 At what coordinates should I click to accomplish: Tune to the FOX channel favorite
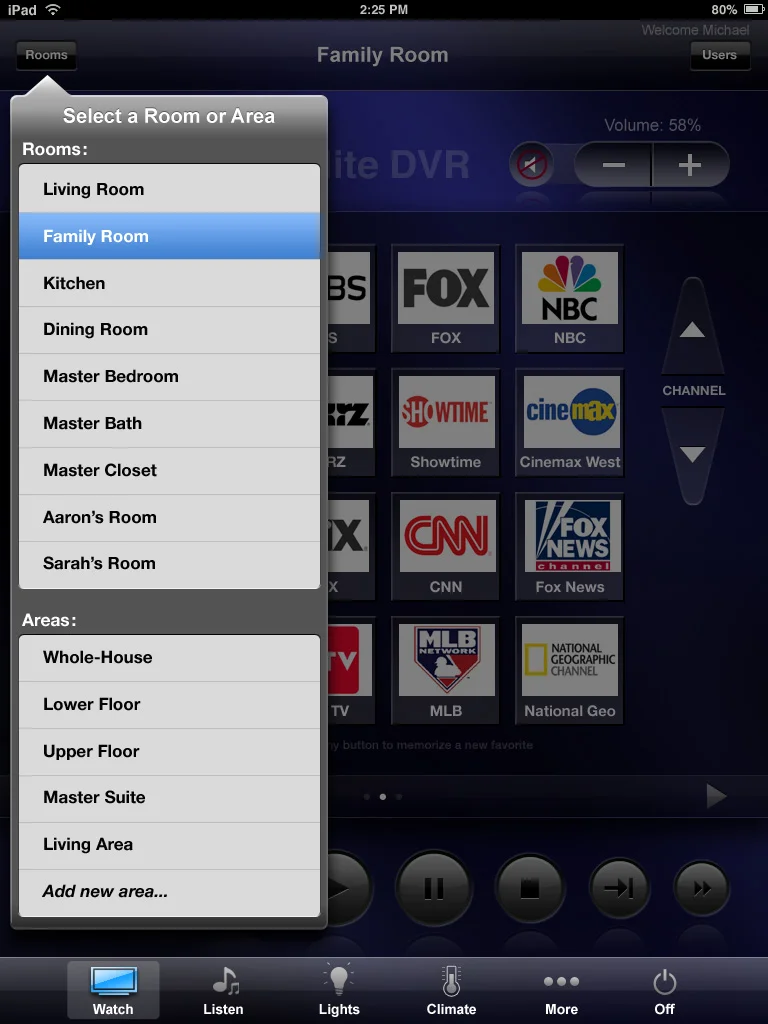[445, 298]
